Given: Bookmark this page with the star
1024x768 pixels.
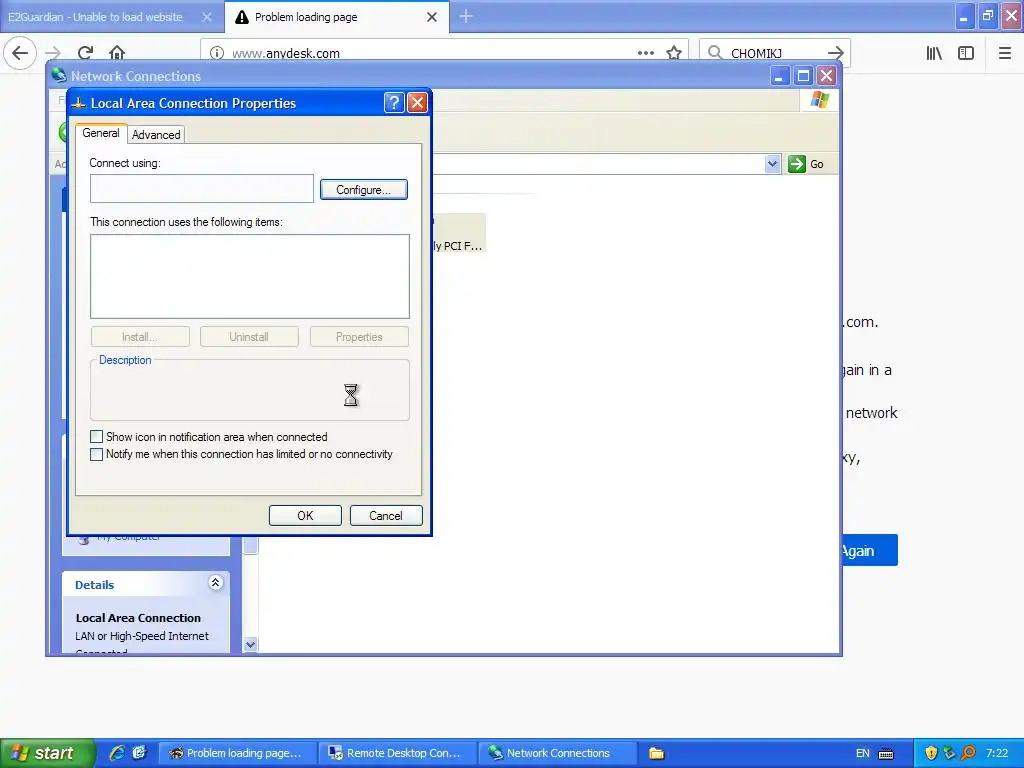Looking at the screenshot, I should (x=674, y=53).
